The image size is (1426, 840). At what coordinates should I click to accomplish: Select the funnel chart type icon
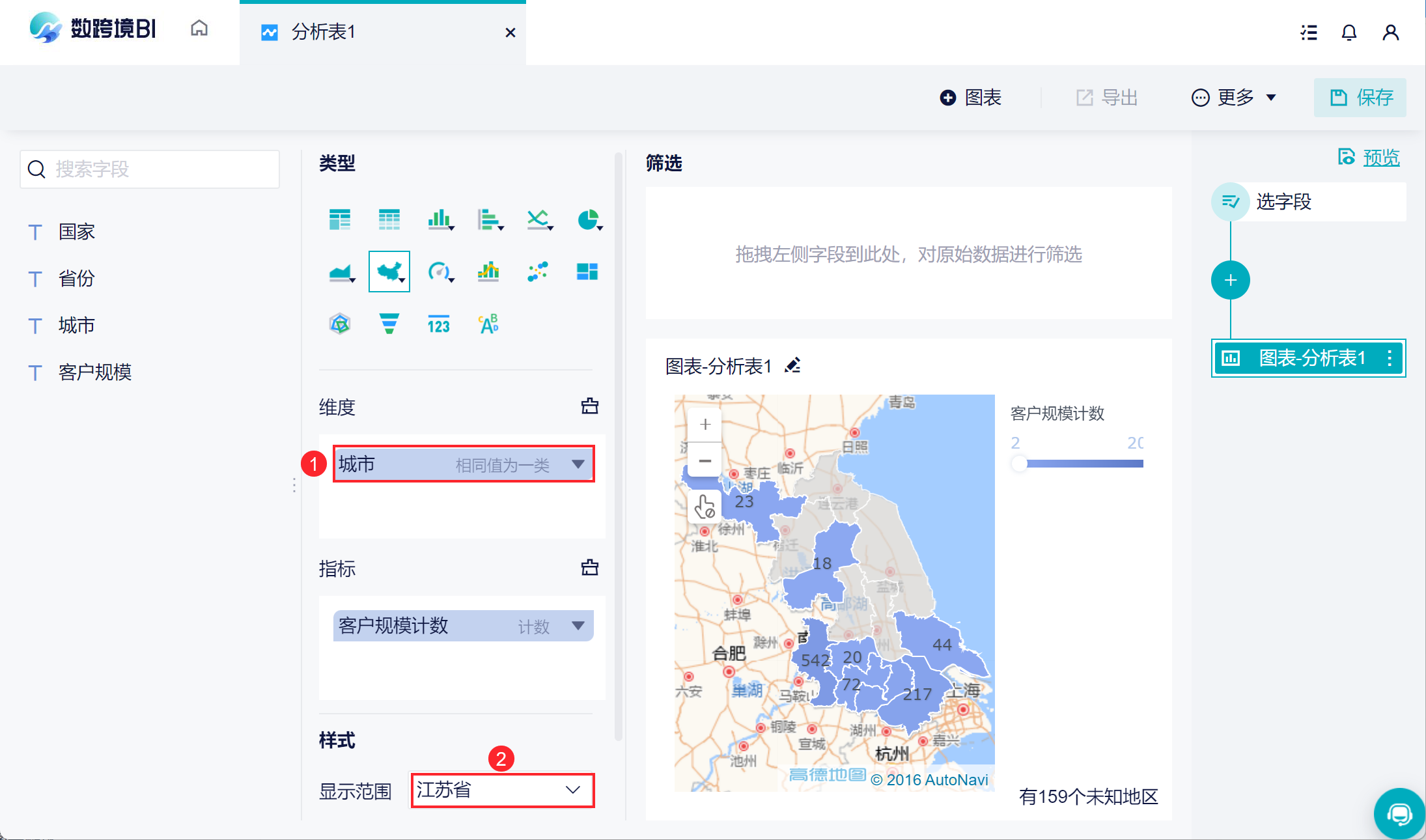click(x=389, y=323)
